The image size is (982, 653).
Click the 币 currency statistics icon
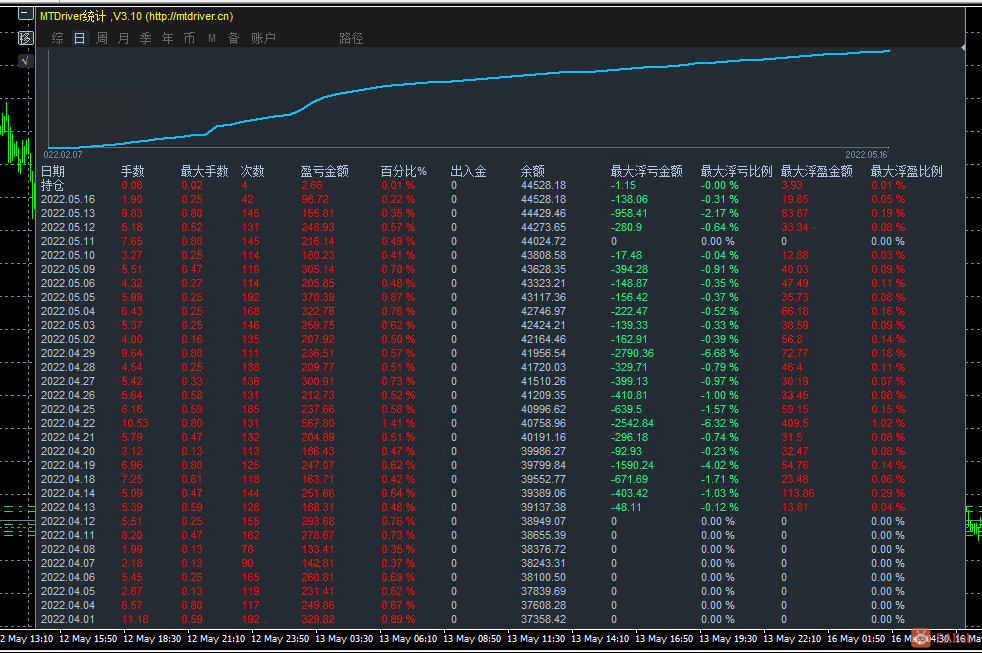189,38
